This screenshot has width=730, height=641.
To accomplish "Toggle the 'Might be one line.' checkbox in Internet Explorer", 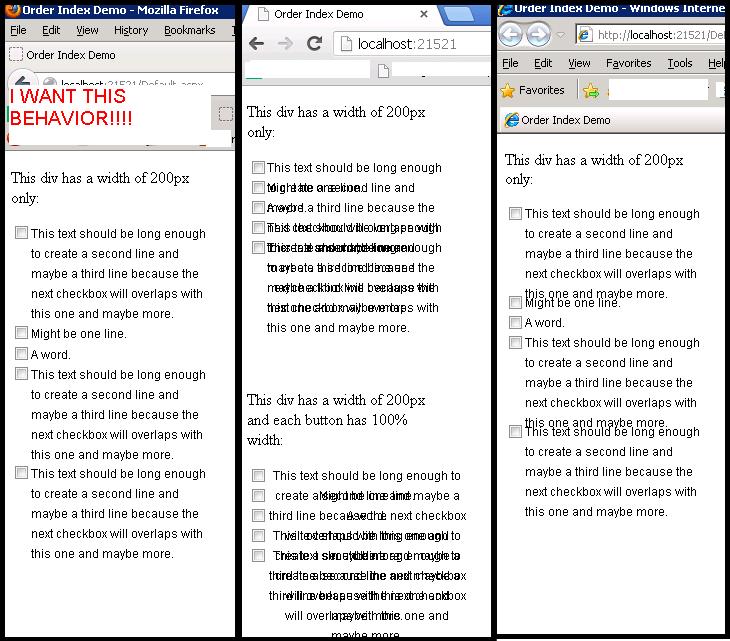I will 515,302.
